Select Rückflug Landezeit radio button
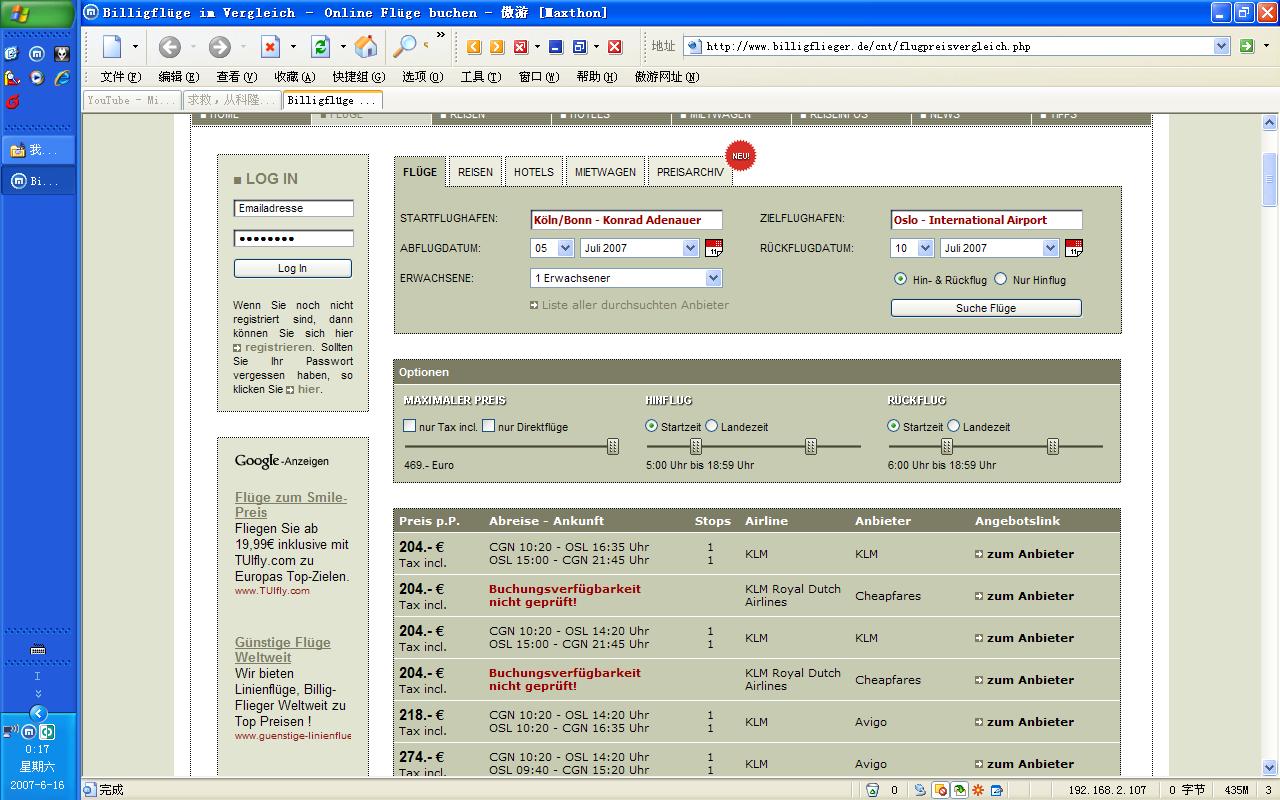 tap(953, 426)
